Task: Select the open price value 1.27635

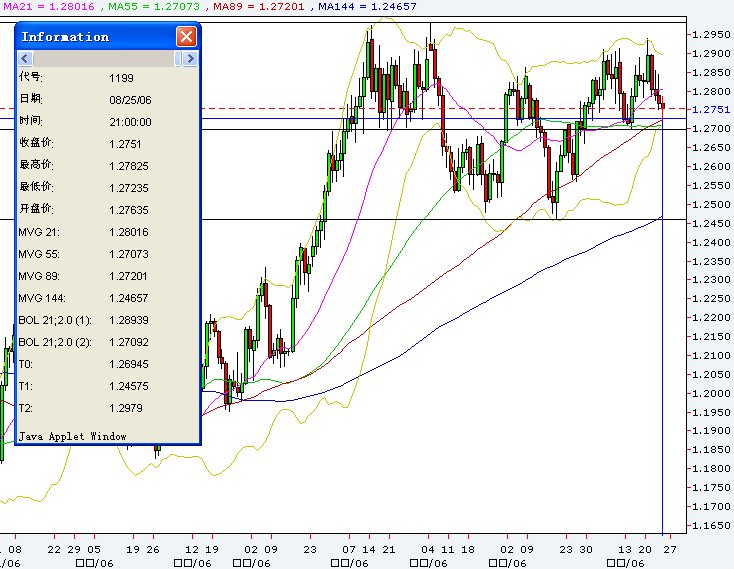Action: 129,210
